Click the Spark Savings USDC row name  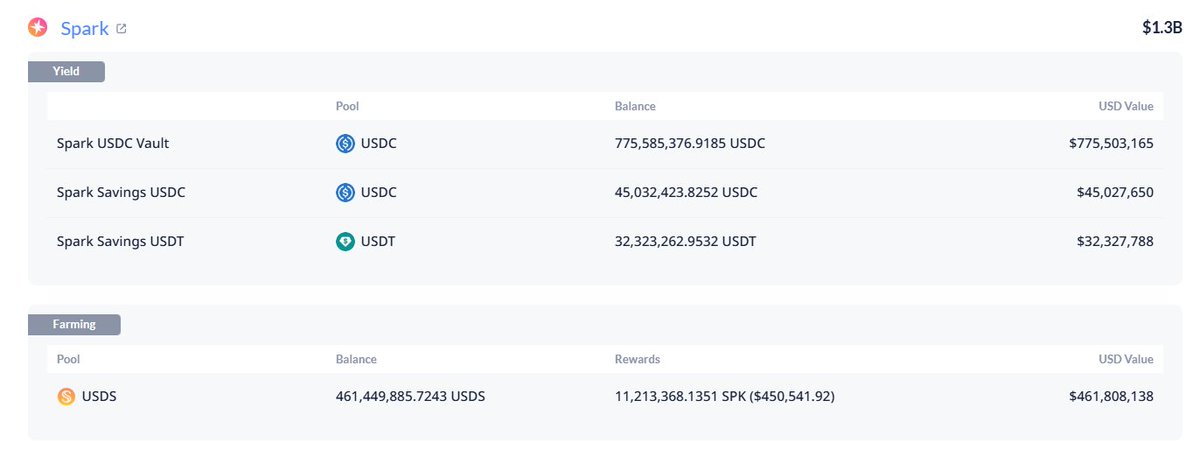121,192
